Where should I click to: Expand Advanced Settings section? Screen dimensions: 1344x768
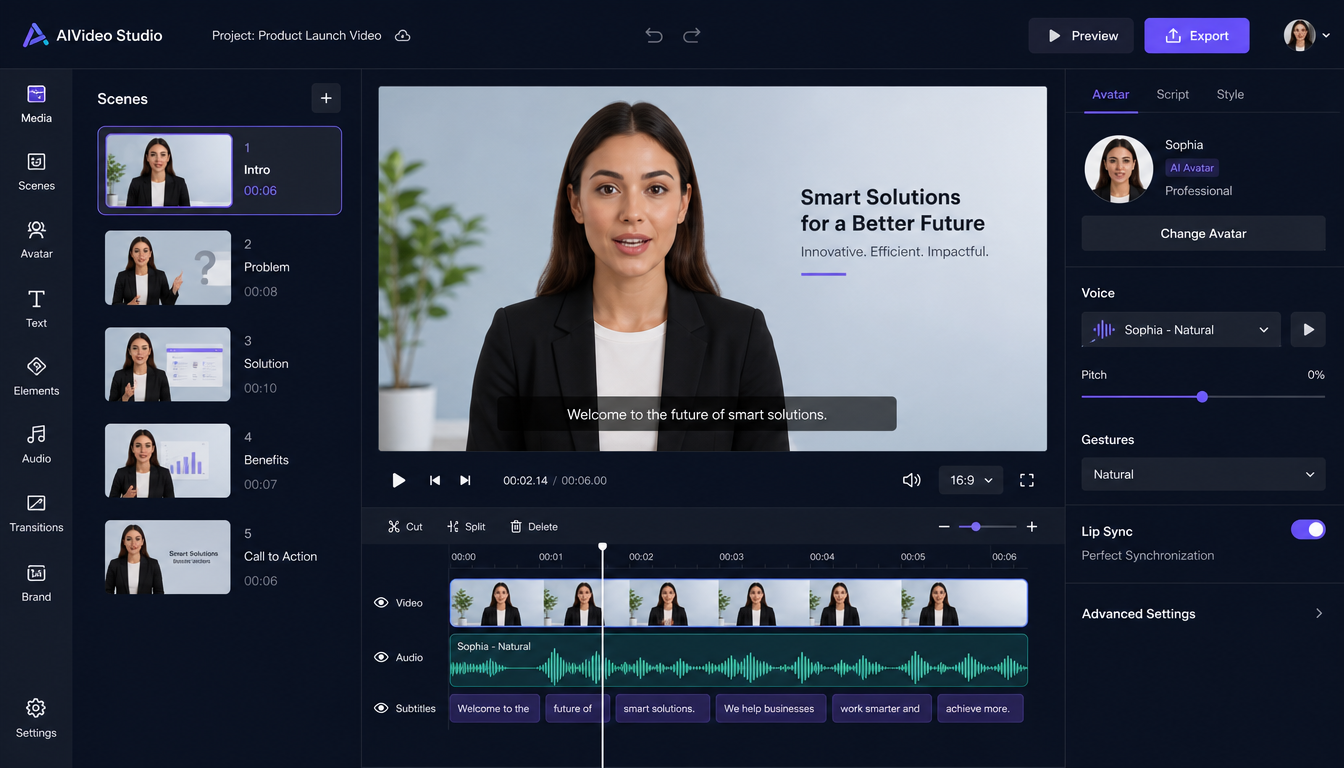point(1203,614)
